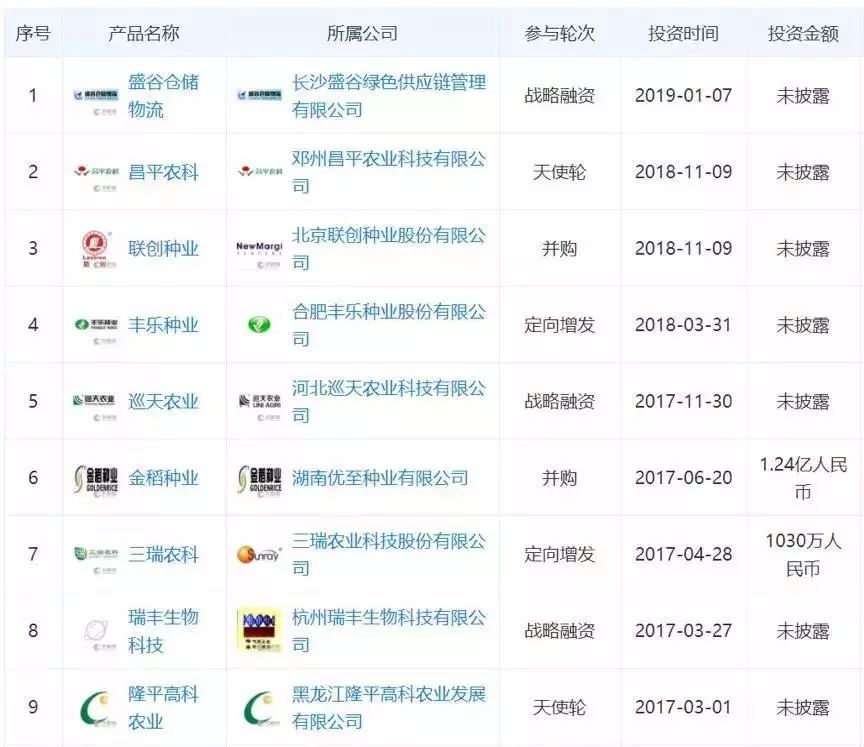Open 三瑞农业科技股份有限公司 company page
864x747 pixels.
pos(388,555)
